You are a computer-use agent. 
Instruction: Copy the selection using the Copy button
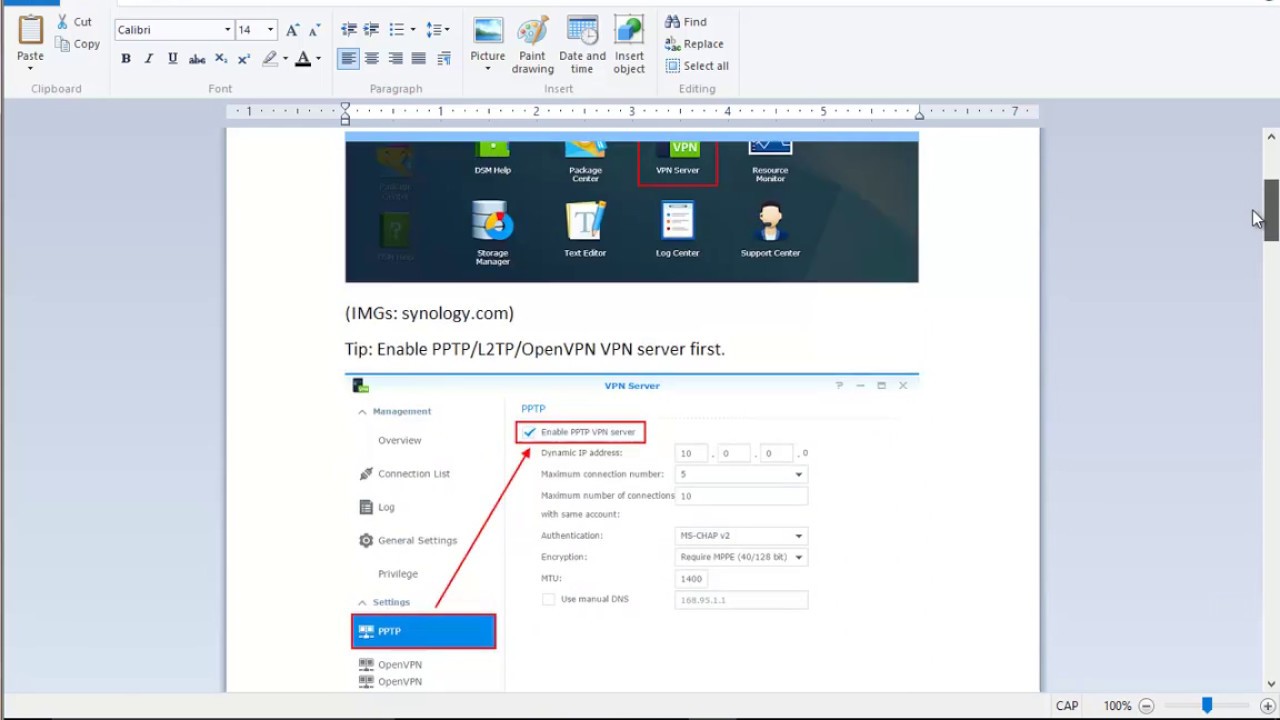click(78, 44)
